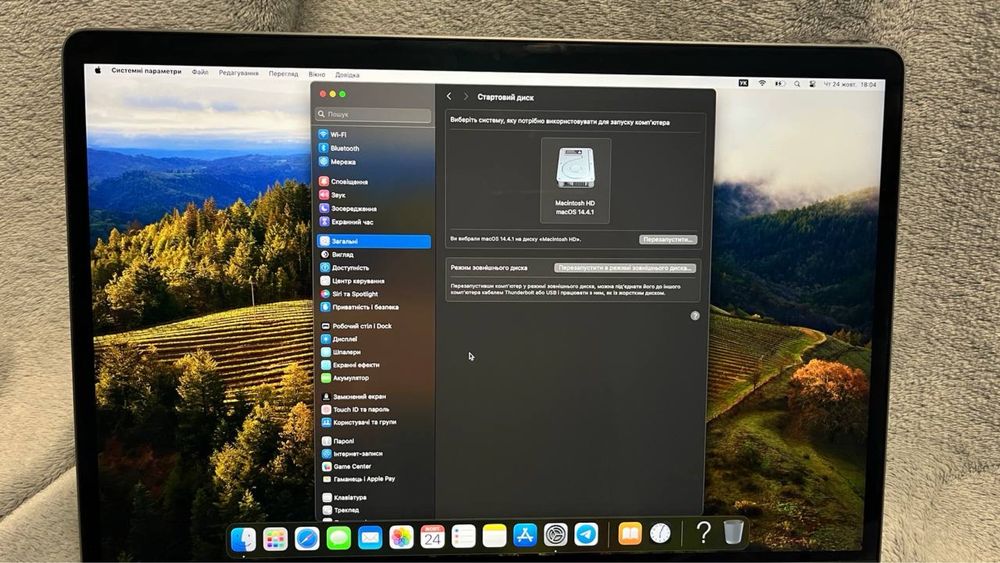Select Звук in the sidebar
The height and width of the screenshot is (563, 1000).
click(x=374, y=195)
